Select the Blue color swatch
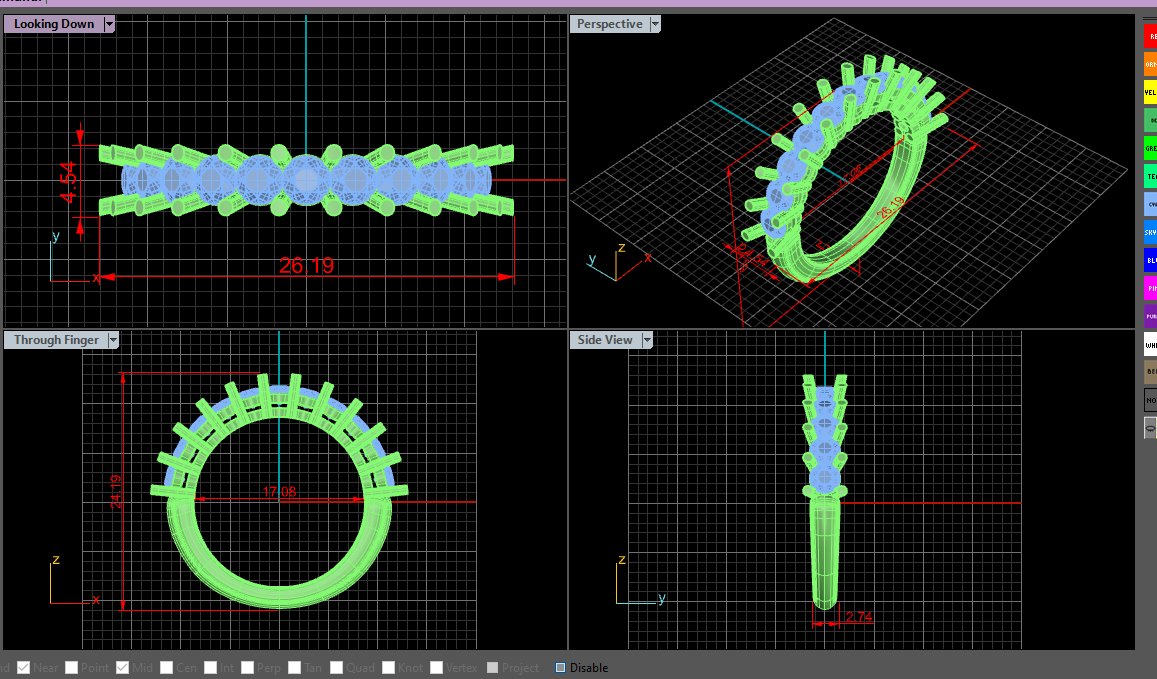 (1150, 260)
